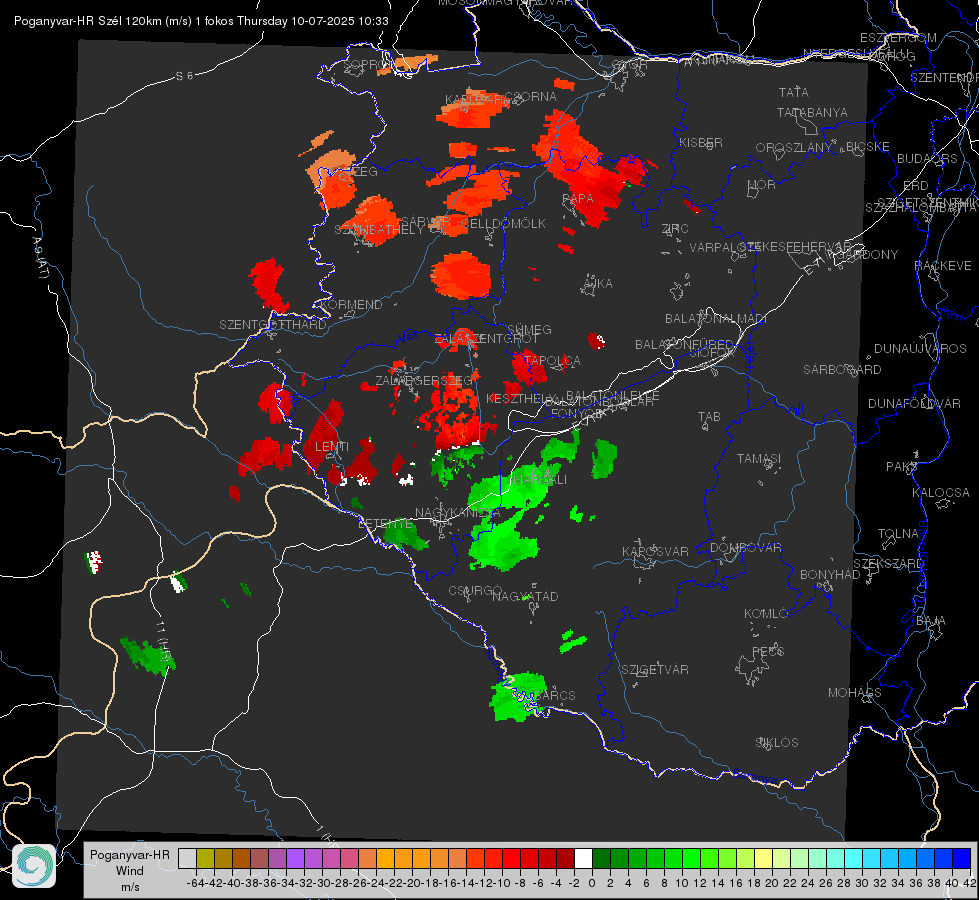Click the TATABANYA city label
This screenshot has height=900, width=979.
tap(812, 112)
